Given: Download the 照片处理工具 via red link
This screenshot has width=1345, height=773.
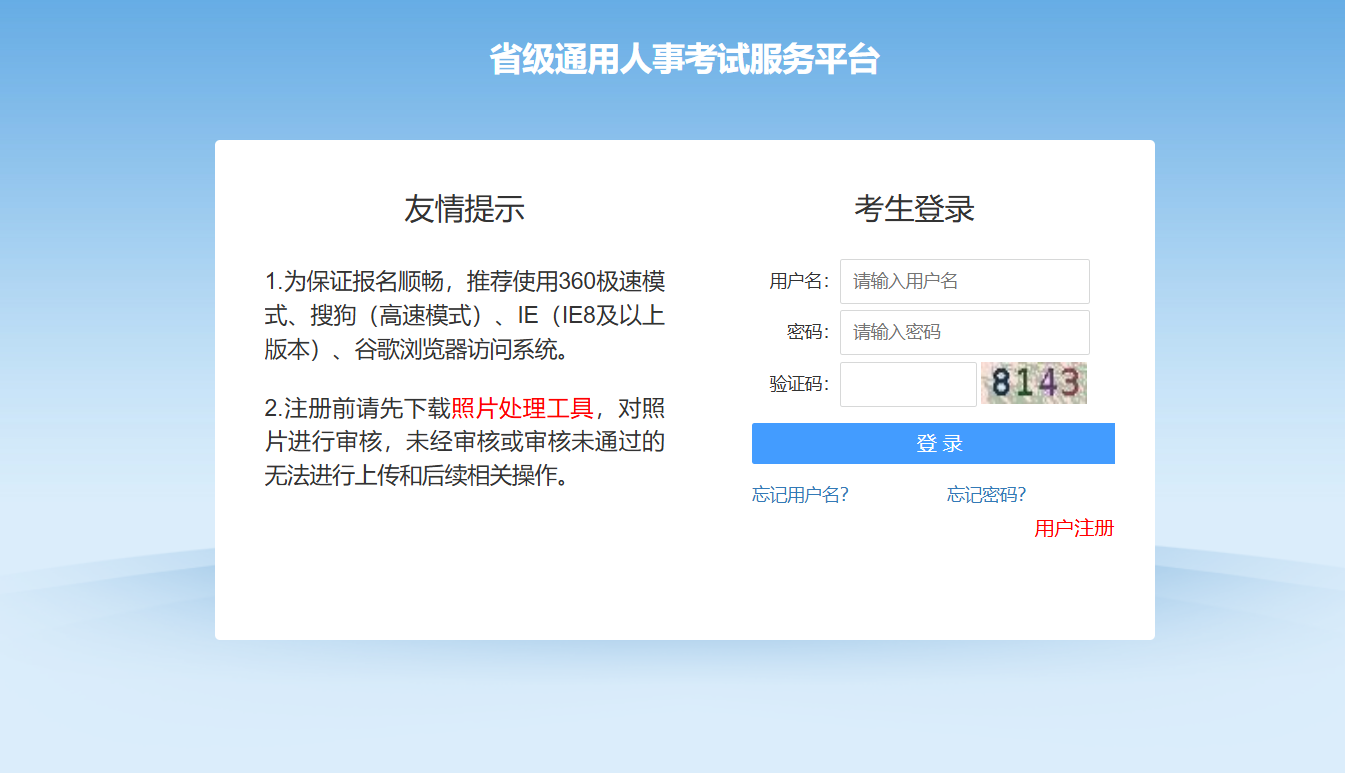Looking at the screenshot, I should click(x=522, y=408).
